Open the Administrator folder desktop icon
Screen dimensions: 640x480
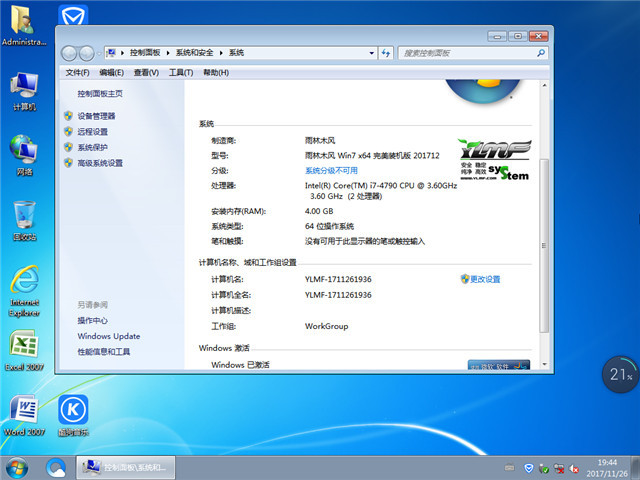click(x=24, y=25)
